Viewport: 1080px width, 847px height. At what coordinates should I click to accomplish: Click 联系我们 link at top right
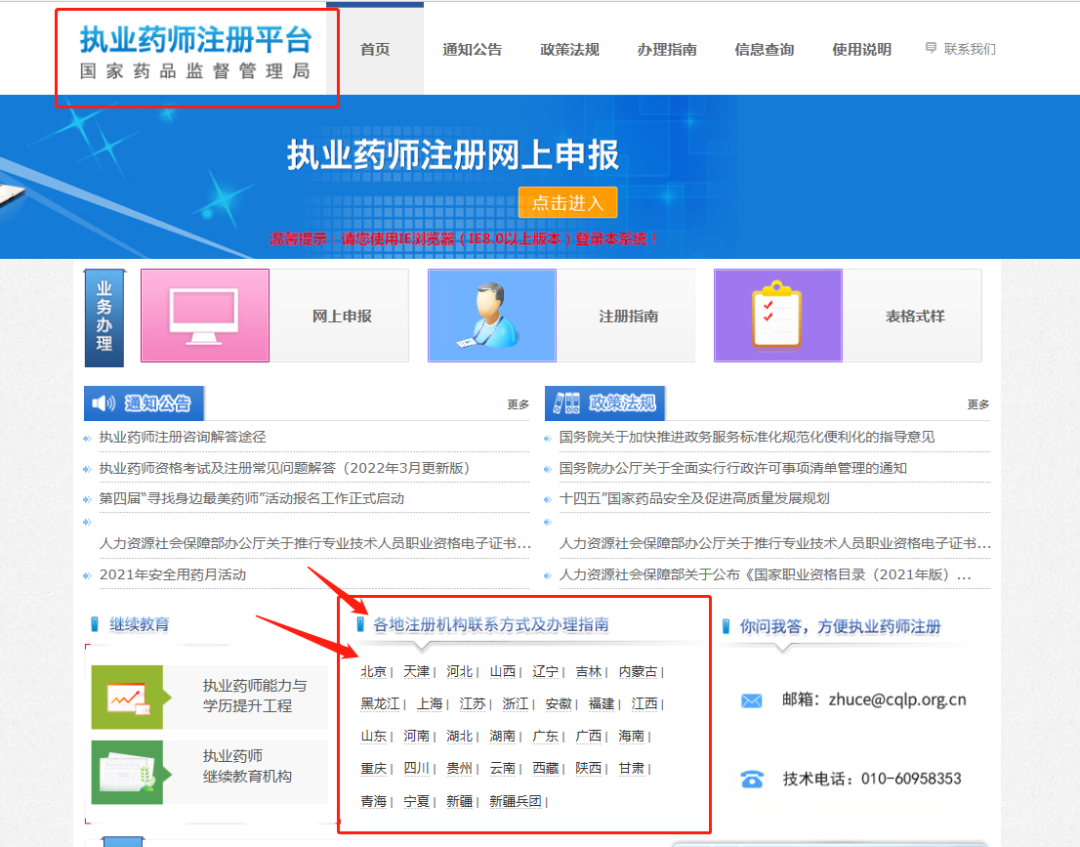[x=968, y=49]
